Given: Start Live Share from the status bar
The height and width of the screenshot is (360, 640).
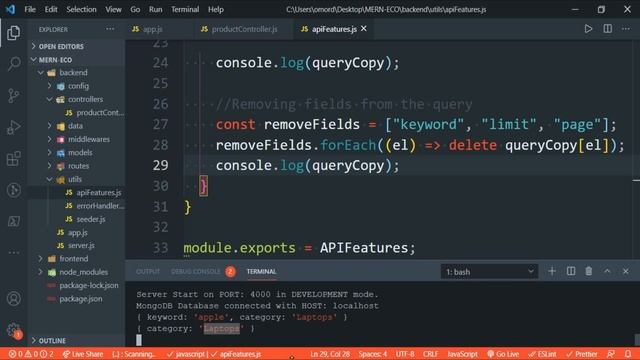Looking at the screenshot, I should [x=82, y=354].
